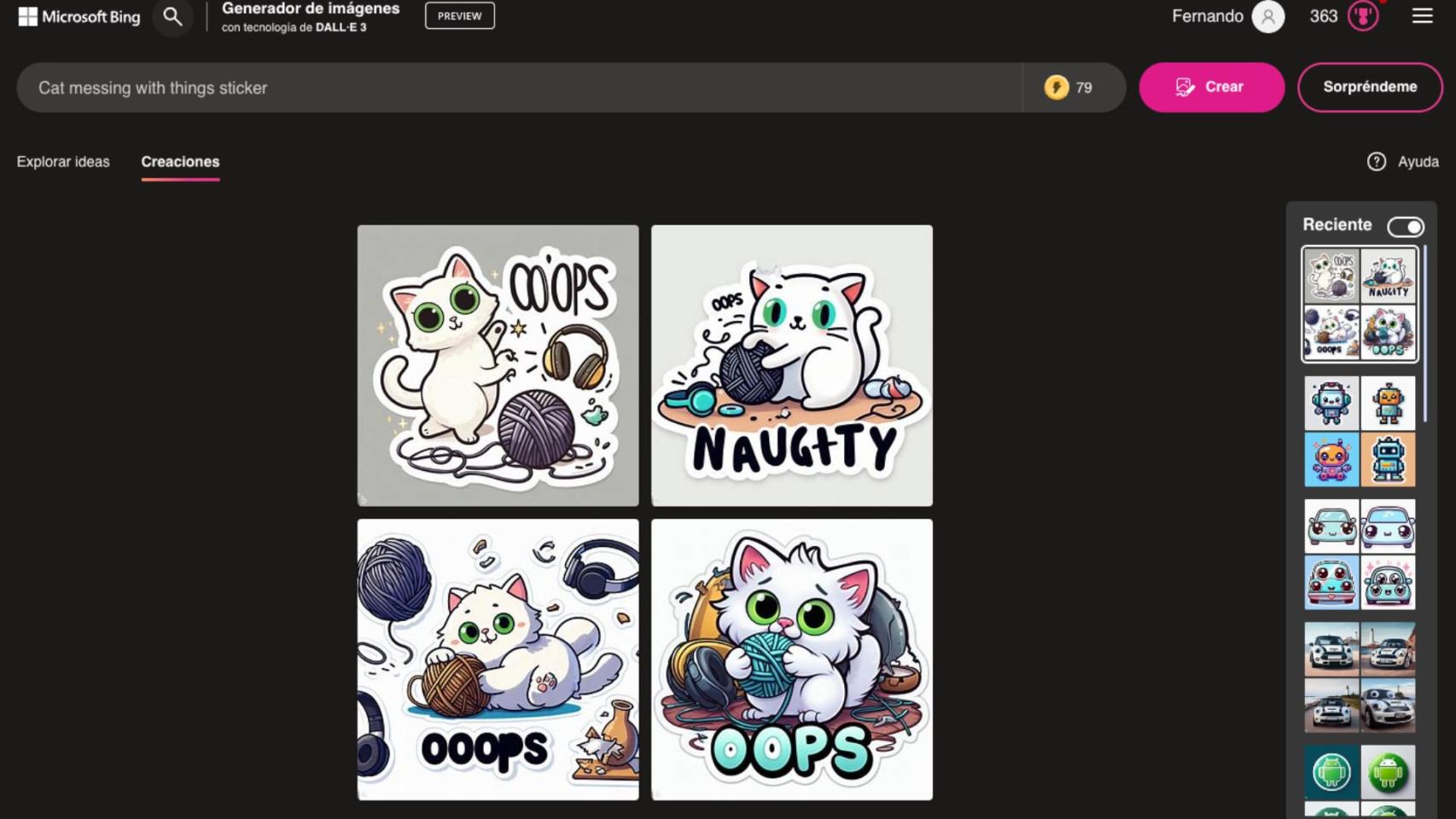Click the Crear button
The image size is (1456, 819).
[1211, 86]
